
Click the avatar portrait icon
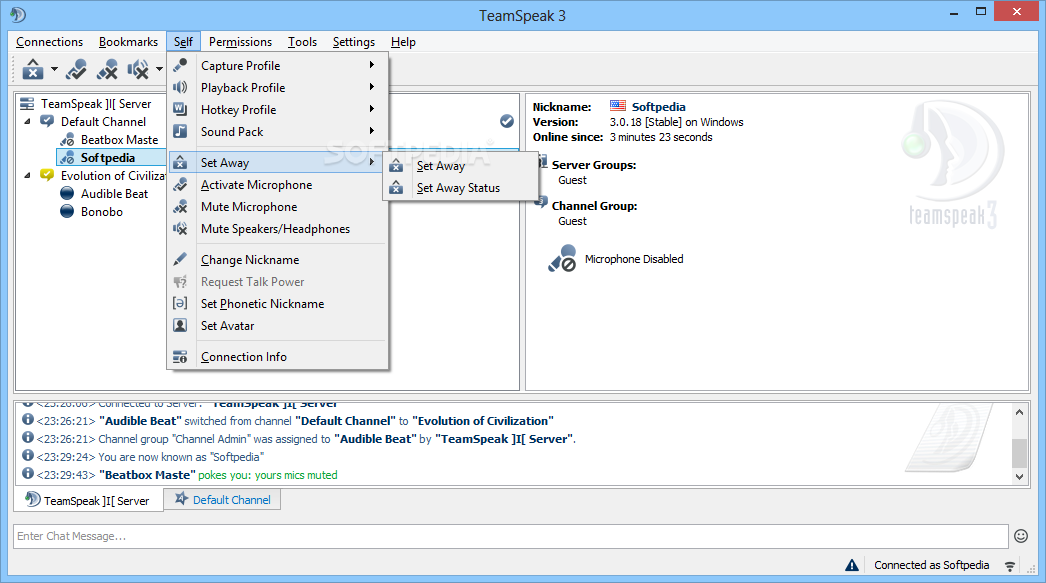point(180,325)
